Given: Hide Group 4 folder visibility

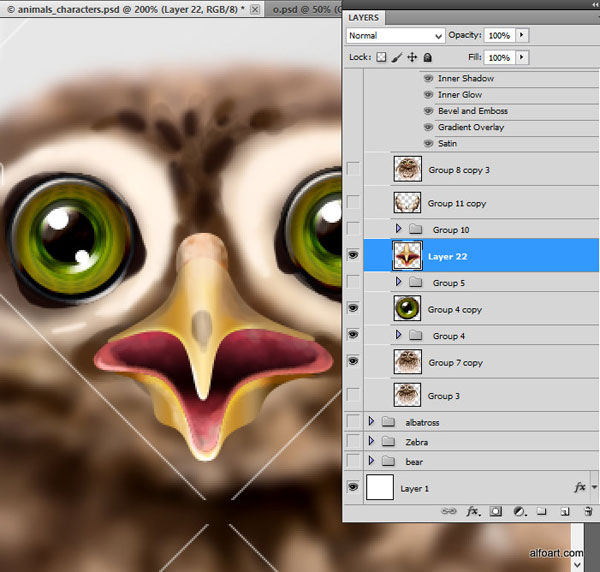Looking at the screenshot, I should tap(353, 334).
